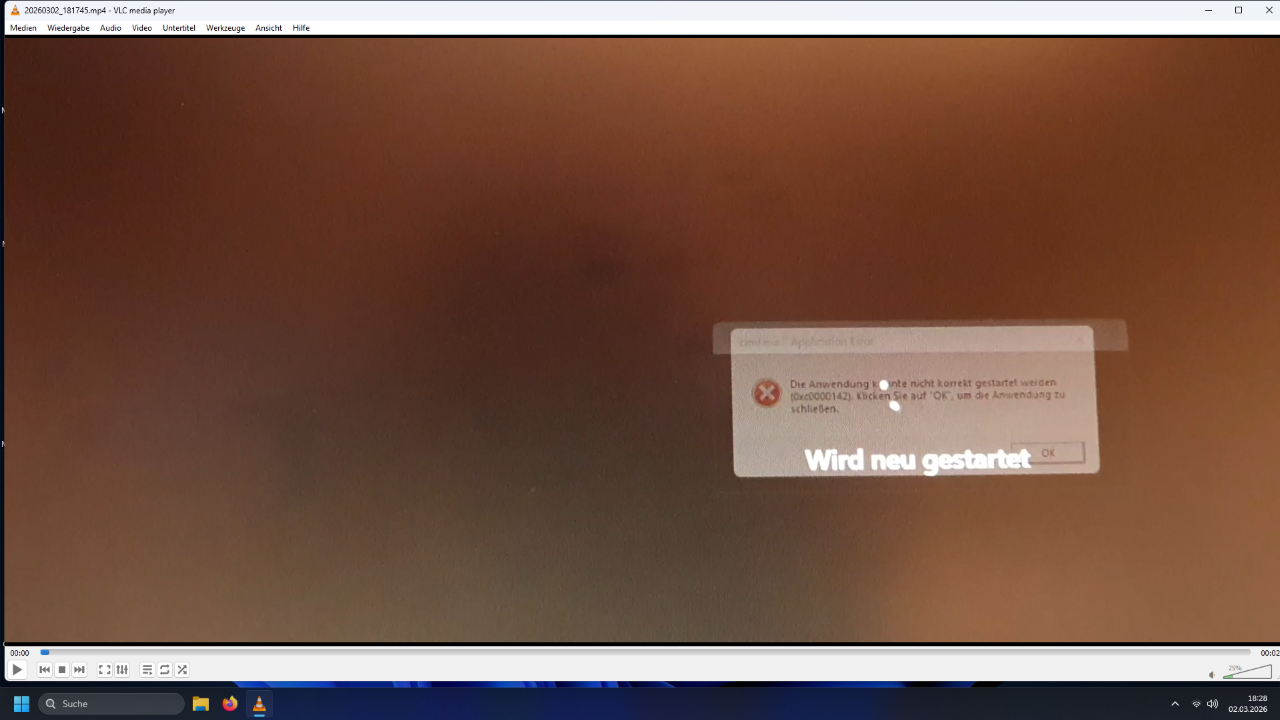Skip to the next media track
Screen dimensions: 1280x720
click(79, 670)
